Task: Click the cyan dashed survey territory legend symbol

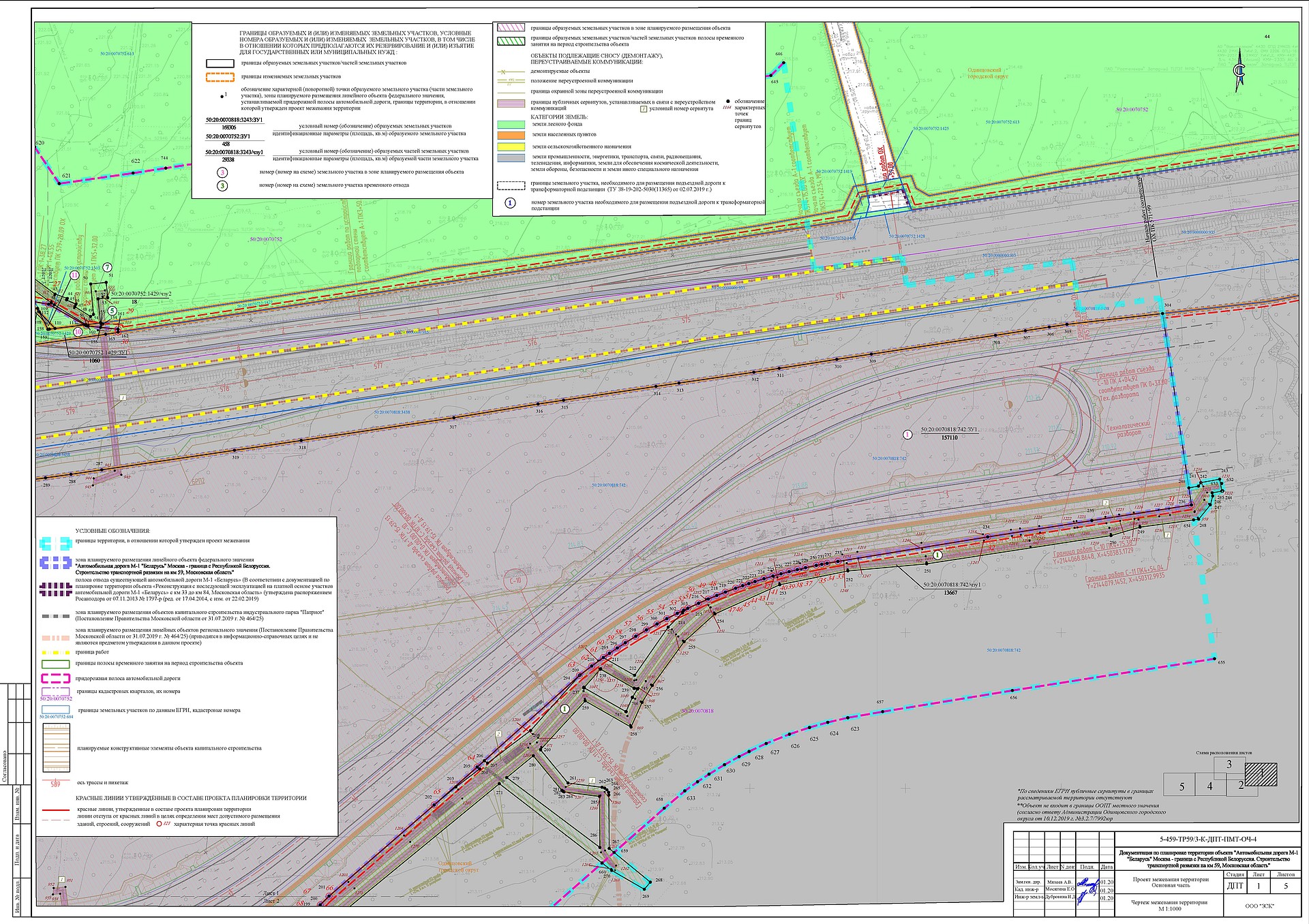Action: [55, 543]
